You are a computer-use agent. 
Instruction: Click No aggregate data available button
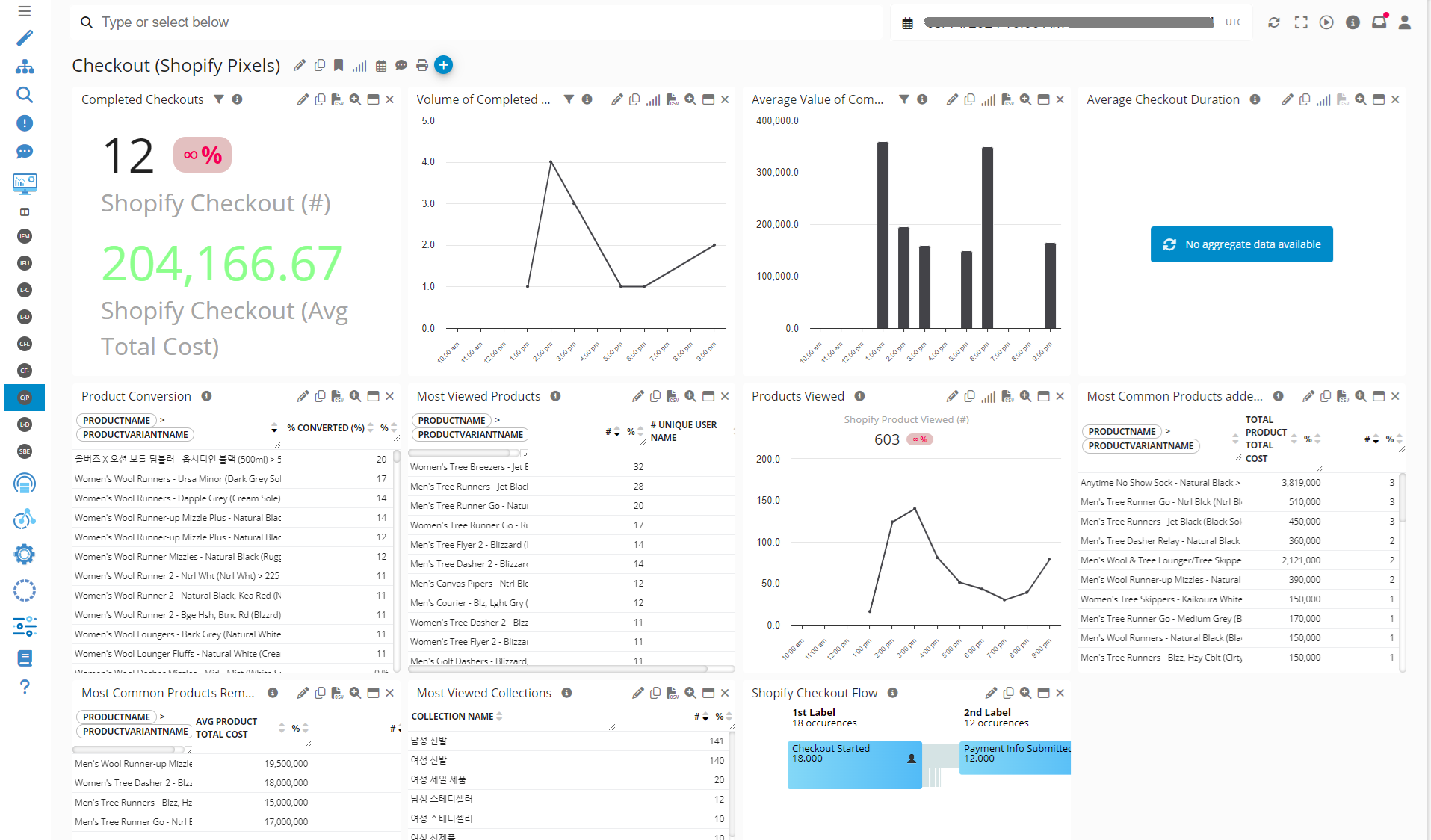[1241, 244]
